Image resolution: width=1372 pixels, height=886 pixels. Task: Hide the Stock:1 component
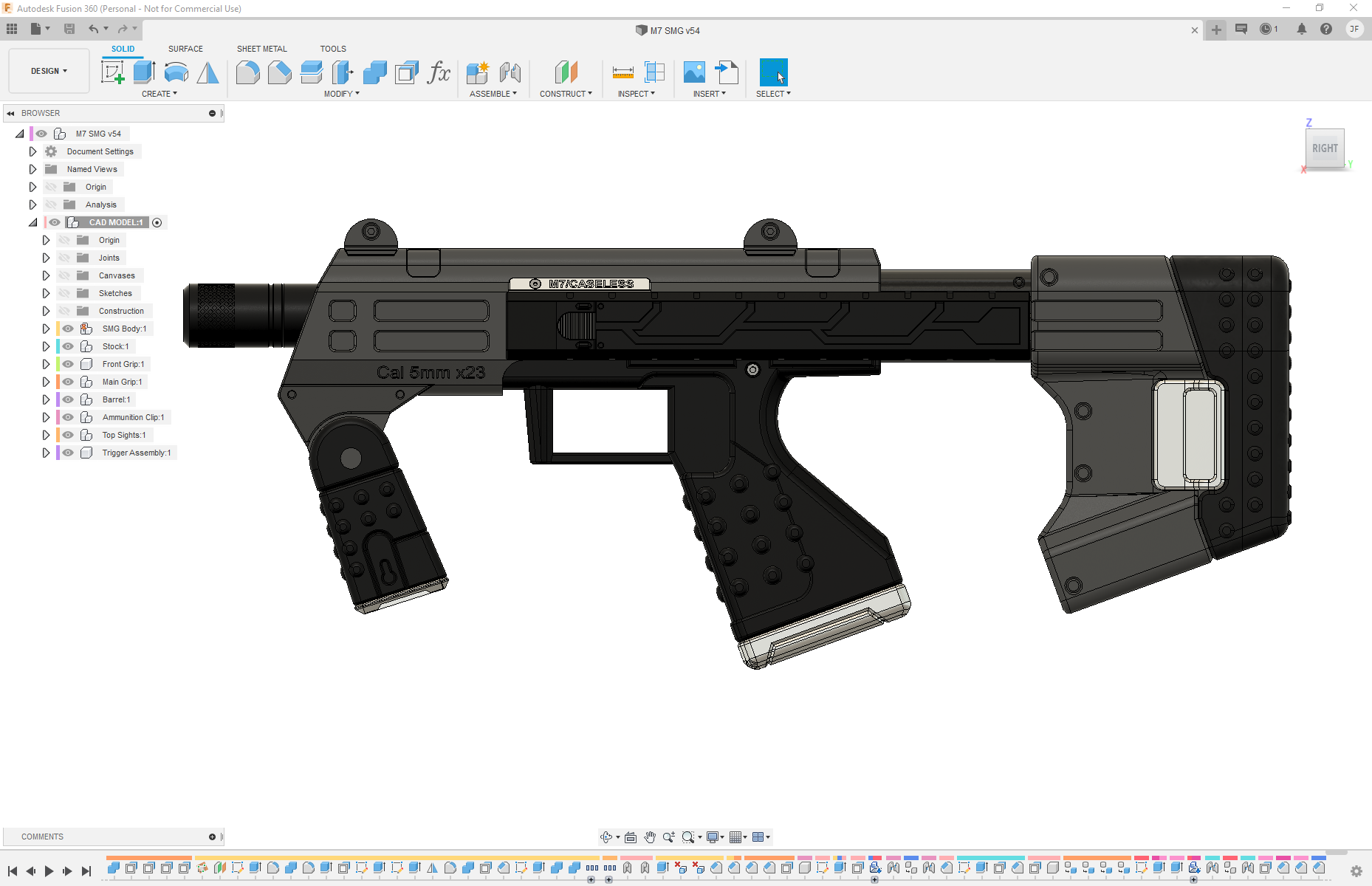point(68,346)
